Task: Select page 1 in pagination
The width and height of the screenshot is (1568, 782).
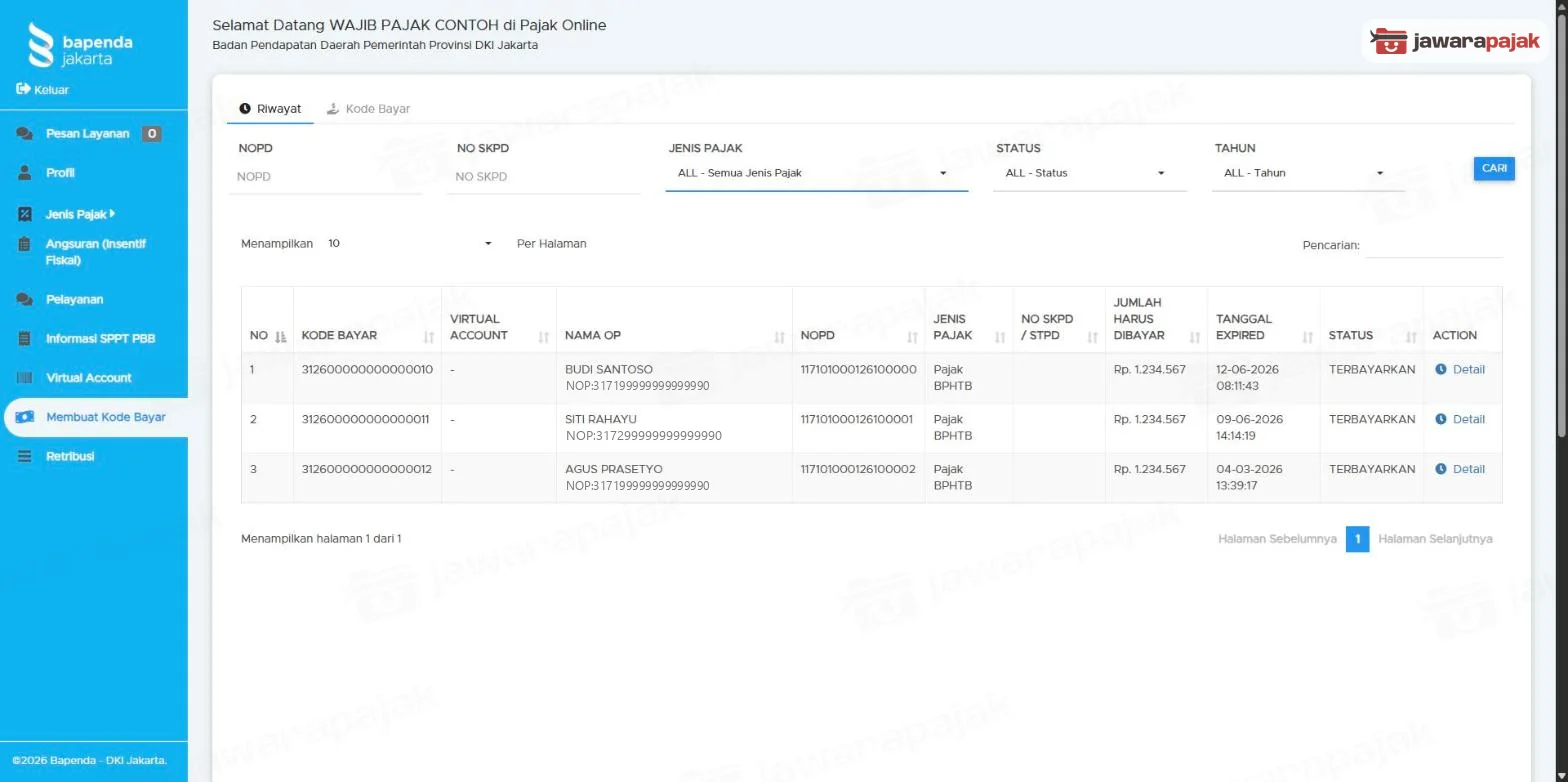Action: pyautogui.click(x=1357, y=539)
